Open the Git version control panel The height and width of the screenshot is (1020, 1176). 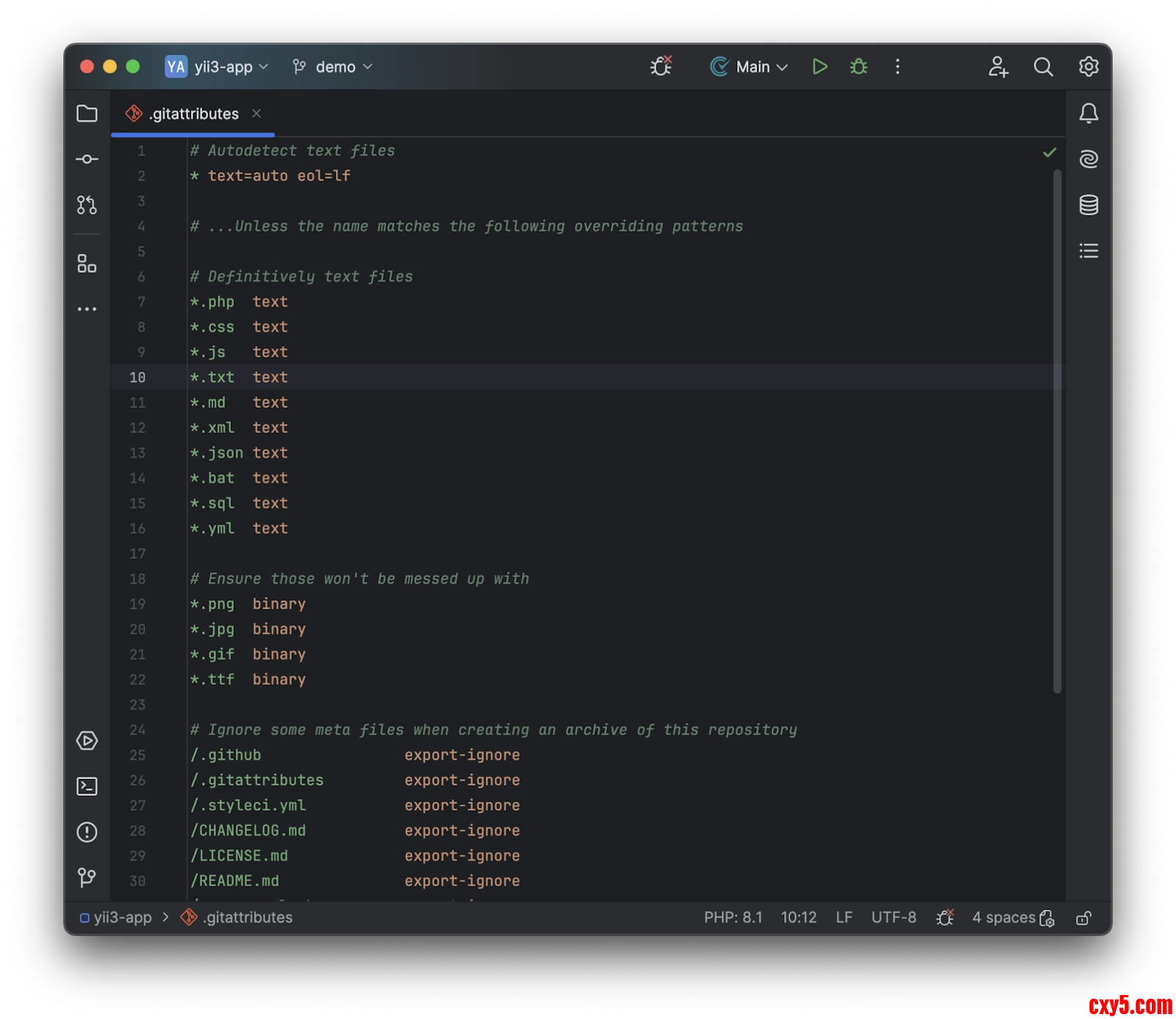point(87,877)
